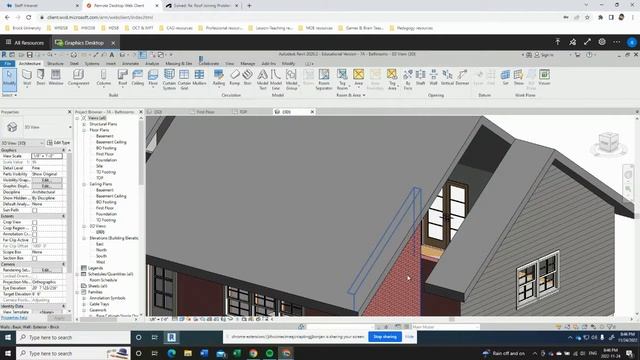The height and width of the screenshot is (360, 640).
Task: Select the Dormer opening tool
Action: (x=462, y=78)
